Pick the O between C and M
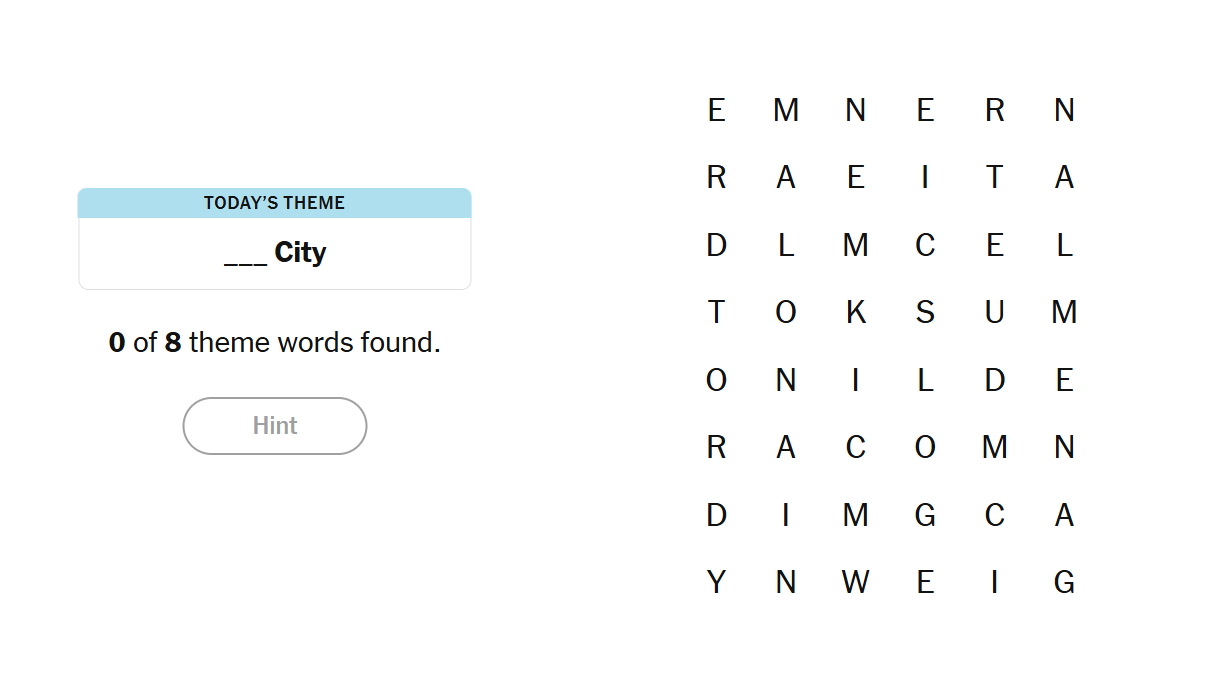Screen dimensions: 1222x699 pyautogui.click(x=925, y=447)
